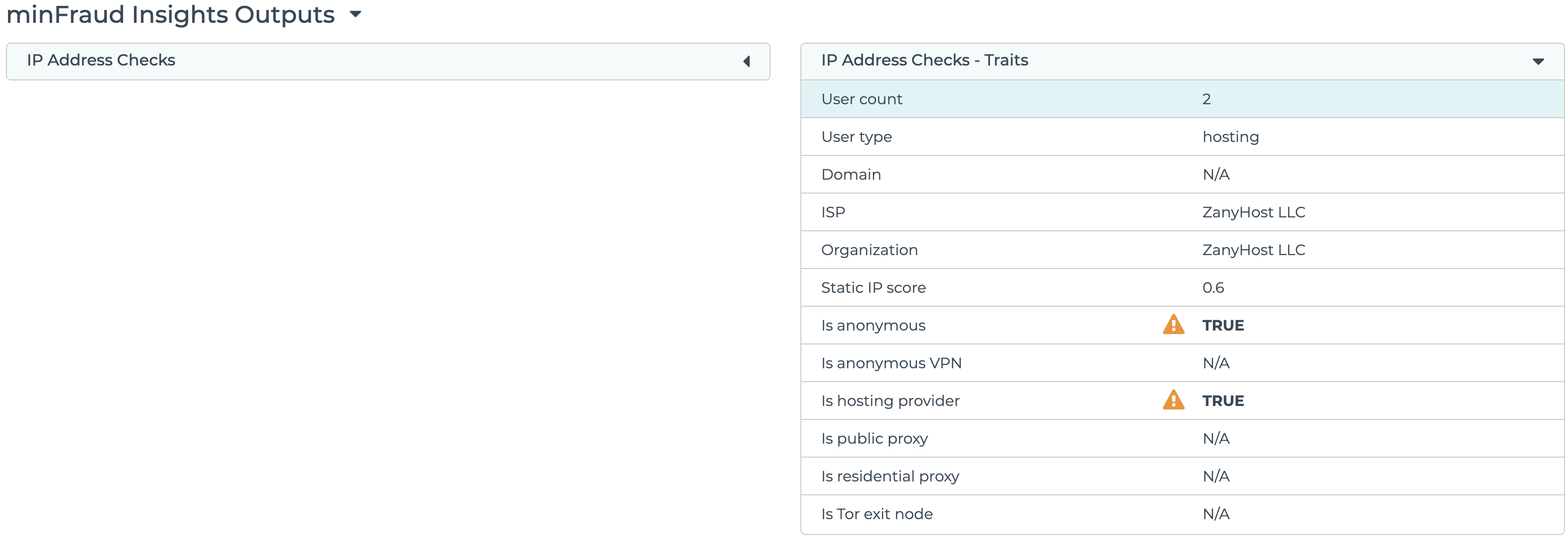
Task: Click TRUE value for Is anonymous
Action: 1222,326
